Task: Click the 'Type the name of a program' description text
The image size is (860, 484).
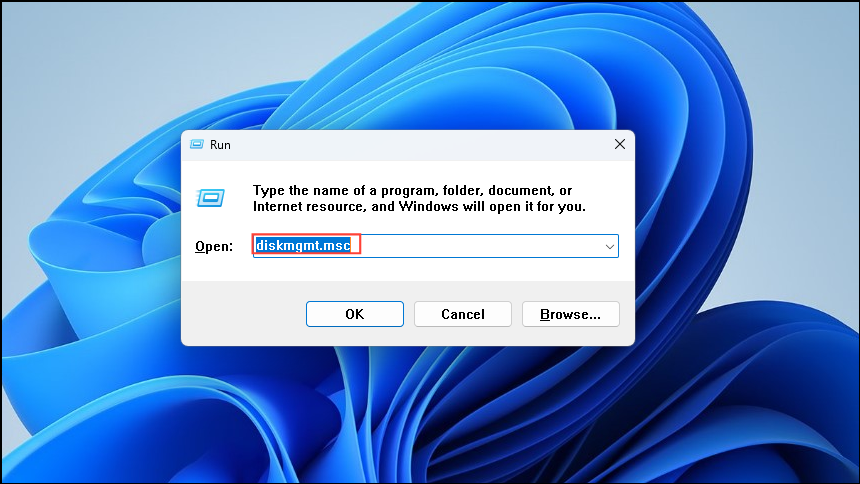Action: pyautogui.click(x=419, y=199)
